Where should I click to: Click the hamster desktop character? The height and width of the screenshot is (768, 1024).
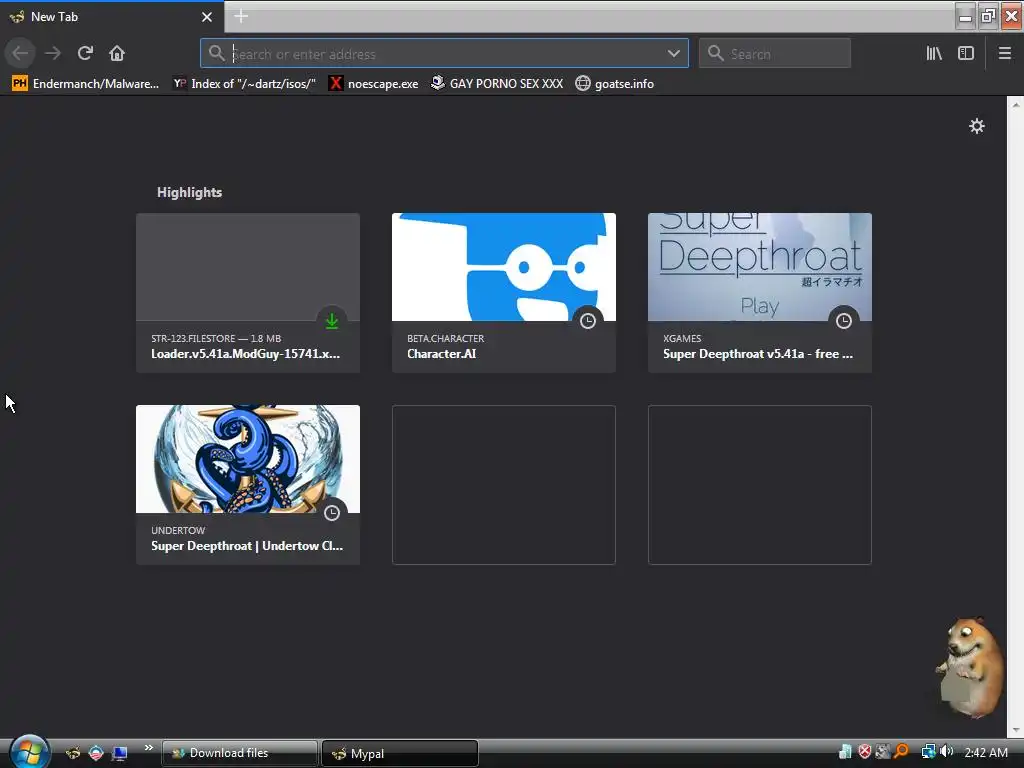click(x=970, y=666)
